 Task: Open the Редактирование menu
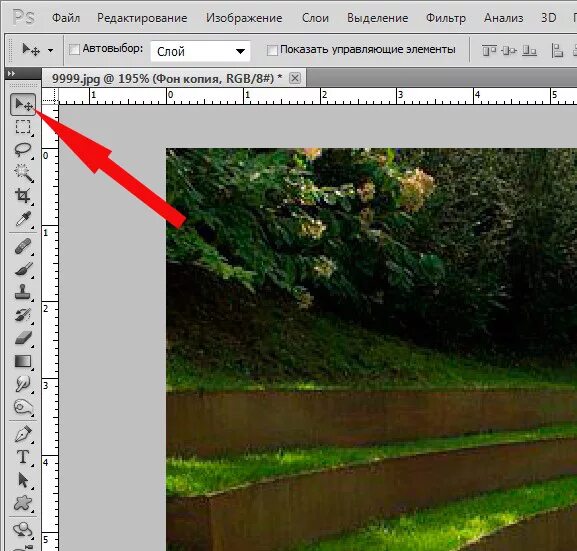tap(142, 18)
